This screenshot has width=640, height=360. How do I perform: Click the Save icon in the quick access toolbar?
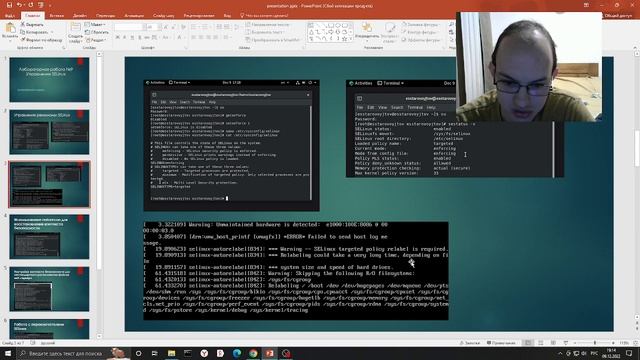coord(9,5)
